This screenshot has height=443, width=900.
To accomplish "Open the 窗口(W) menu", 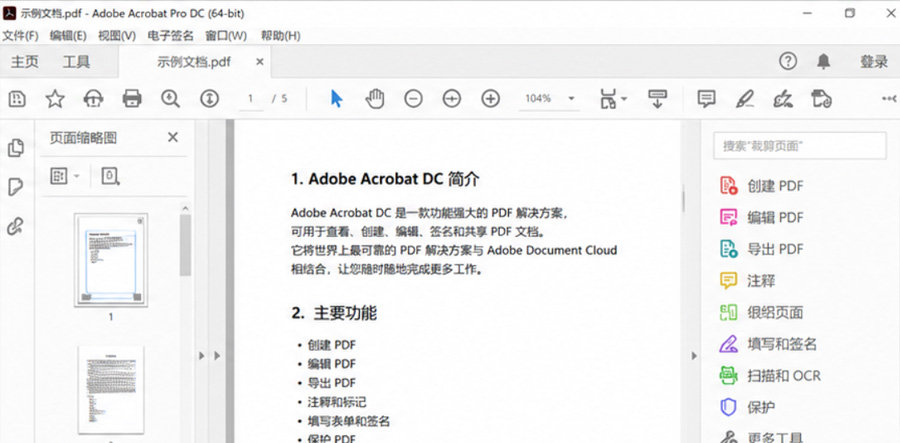I will 226,36.
